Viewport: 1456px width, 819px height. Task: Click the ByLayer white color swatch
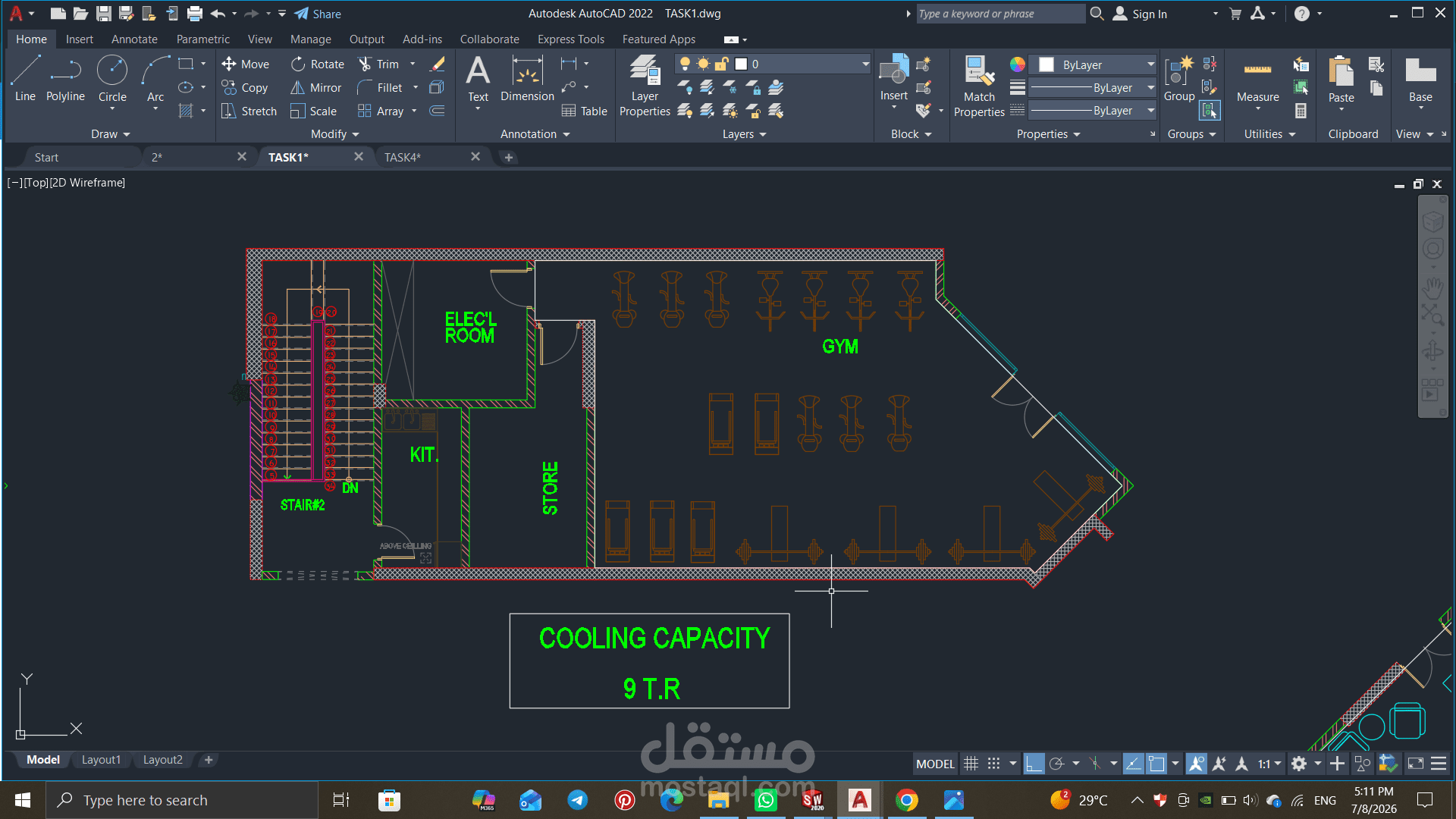[1046, 65]
